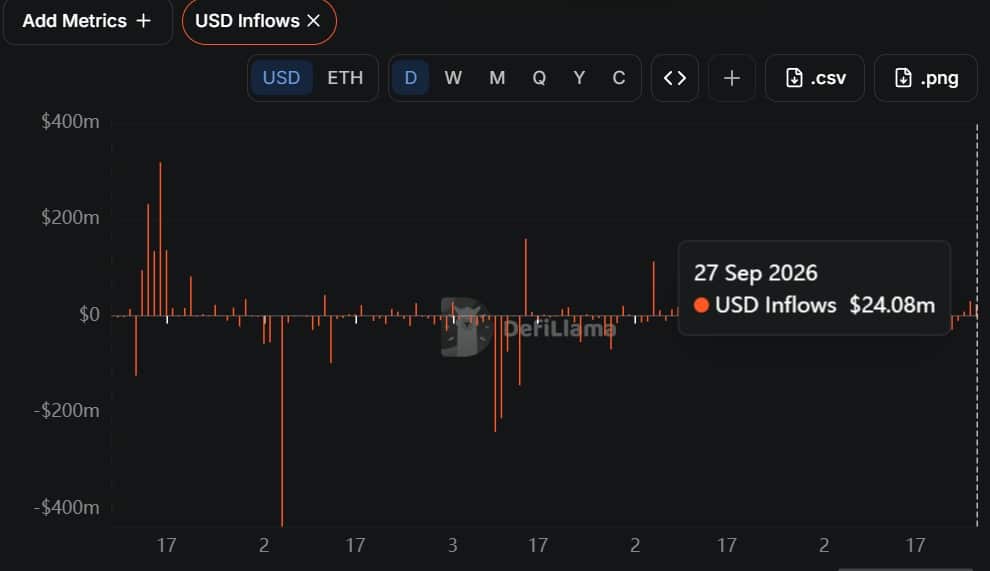
Task: Switch denomination to USD
Action: coord(281,78)
